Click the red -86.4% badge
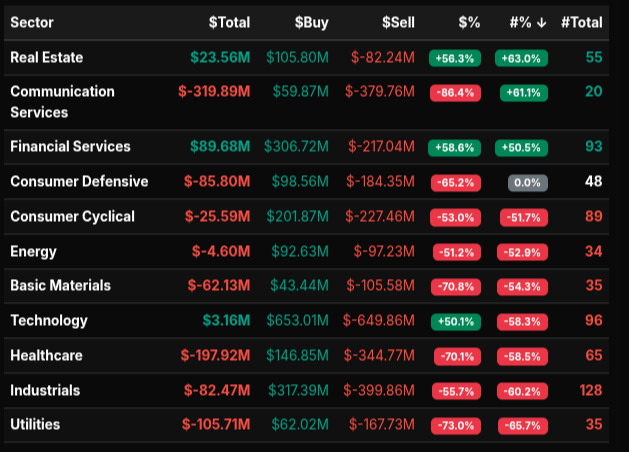Viewport: 629px width, 452px height. [454, 93]
